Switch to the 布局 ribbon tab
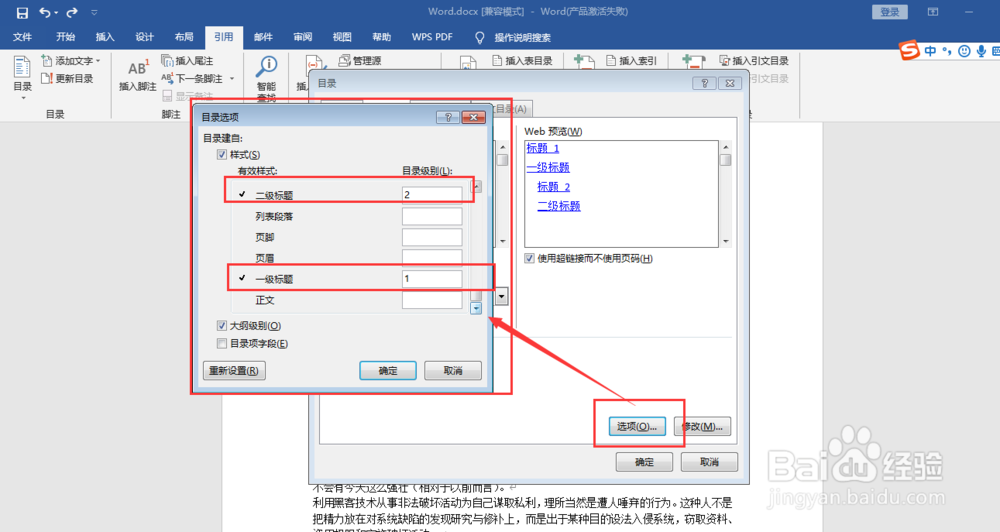Viewport: 1000px width, 532px height. pyautogui.click(x=184, y=37)
